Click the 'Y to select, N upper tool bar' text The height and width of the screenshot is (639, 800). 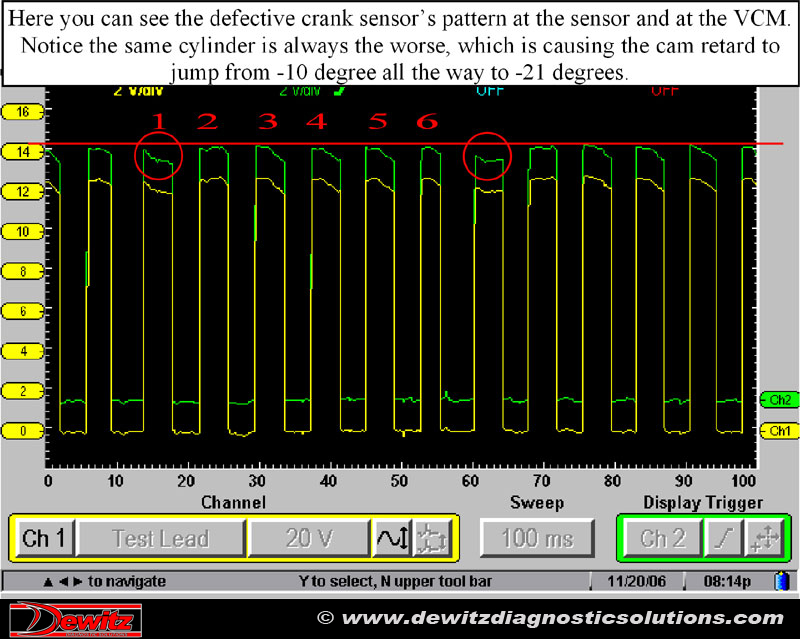pos(395,581)
